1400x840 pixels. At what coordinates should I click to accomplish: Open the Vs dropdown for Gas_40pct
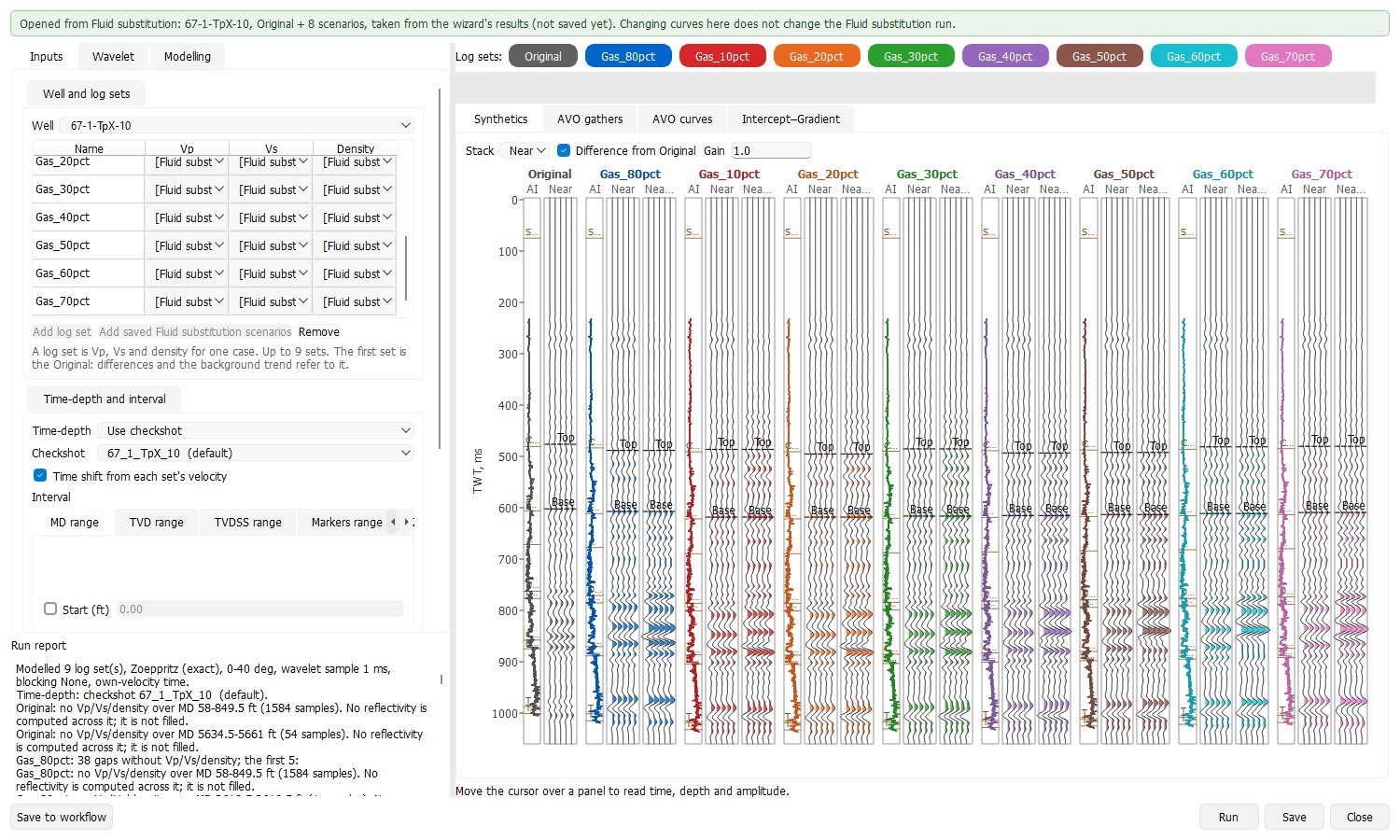pyautogui.click(x=271, y=217)
